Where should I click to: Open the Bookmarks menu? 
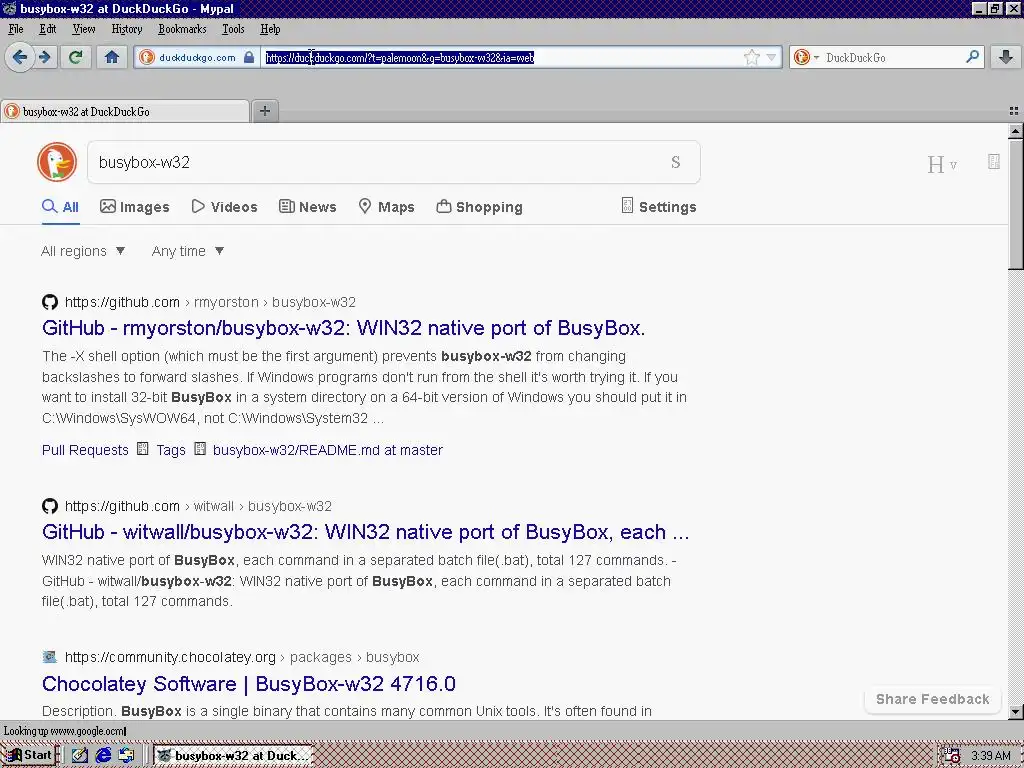(x=182, y=29)
